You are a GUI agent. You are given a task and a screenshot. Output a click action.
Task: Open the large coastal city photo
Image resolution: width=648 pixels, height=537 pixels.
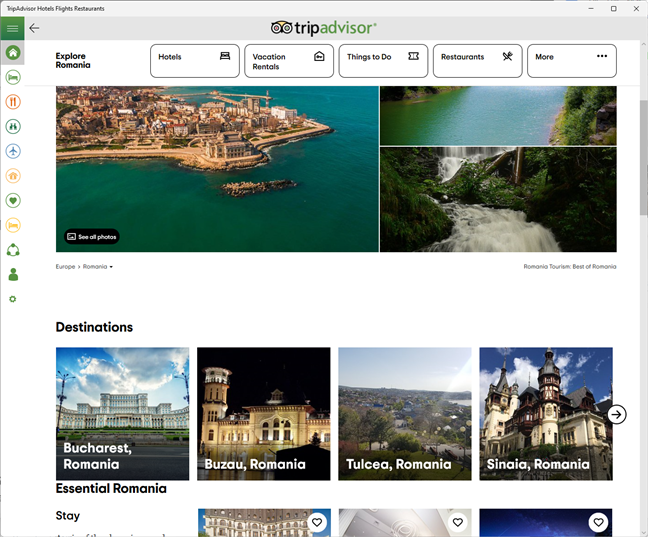pyautogui.click(x=217, y=169)
